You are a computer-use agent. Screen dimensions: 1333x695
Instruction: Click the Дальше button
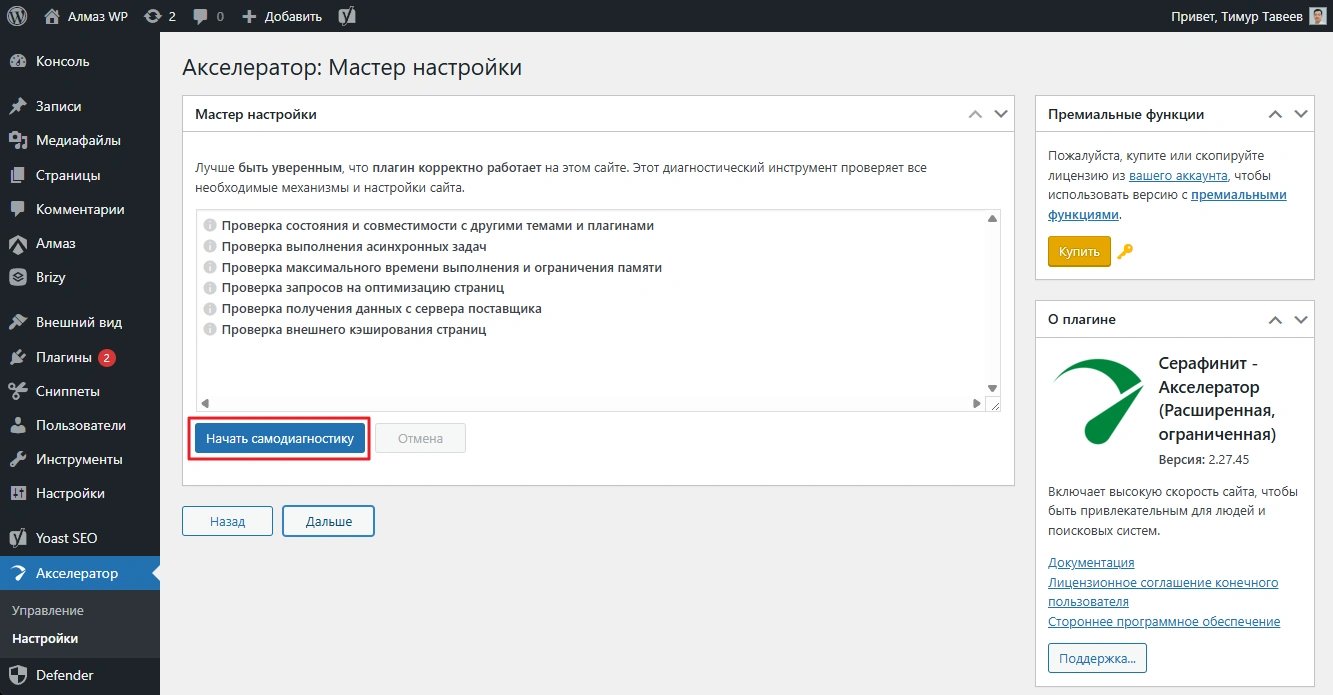point(328,521)
